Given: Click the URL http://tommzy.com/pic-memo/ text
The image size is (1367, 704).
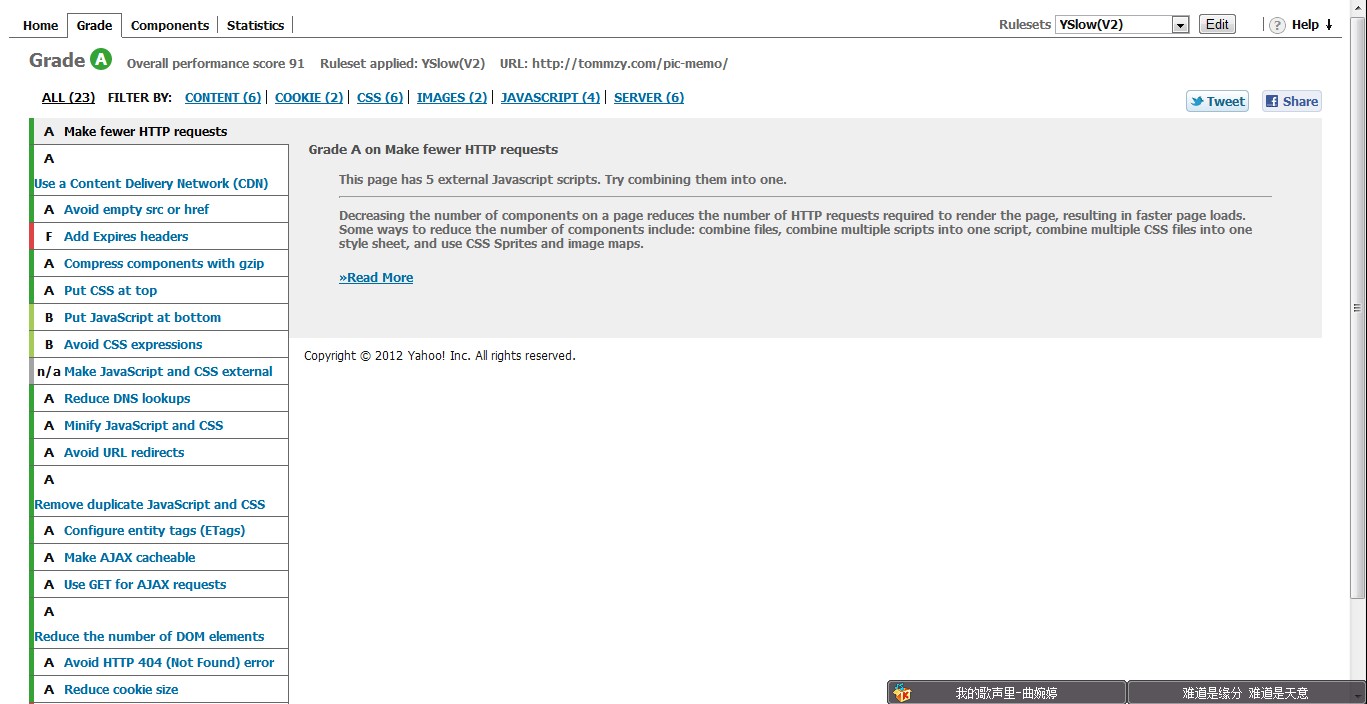Looking at the screenshot, I should (x=614, y=63).
